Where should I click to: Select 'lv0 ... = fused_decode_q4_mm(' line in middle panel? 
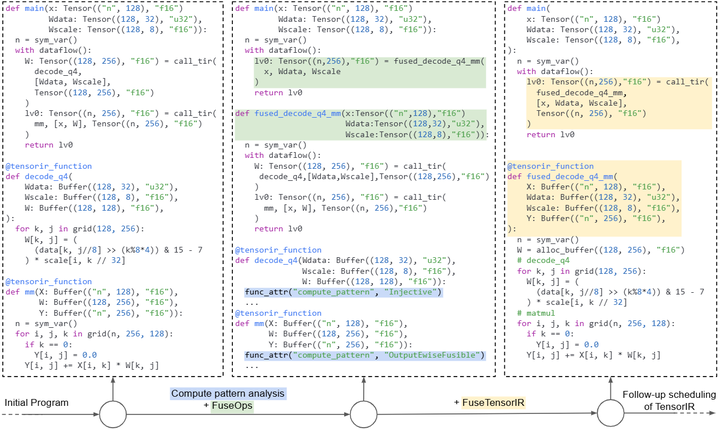tap(370, 61)
